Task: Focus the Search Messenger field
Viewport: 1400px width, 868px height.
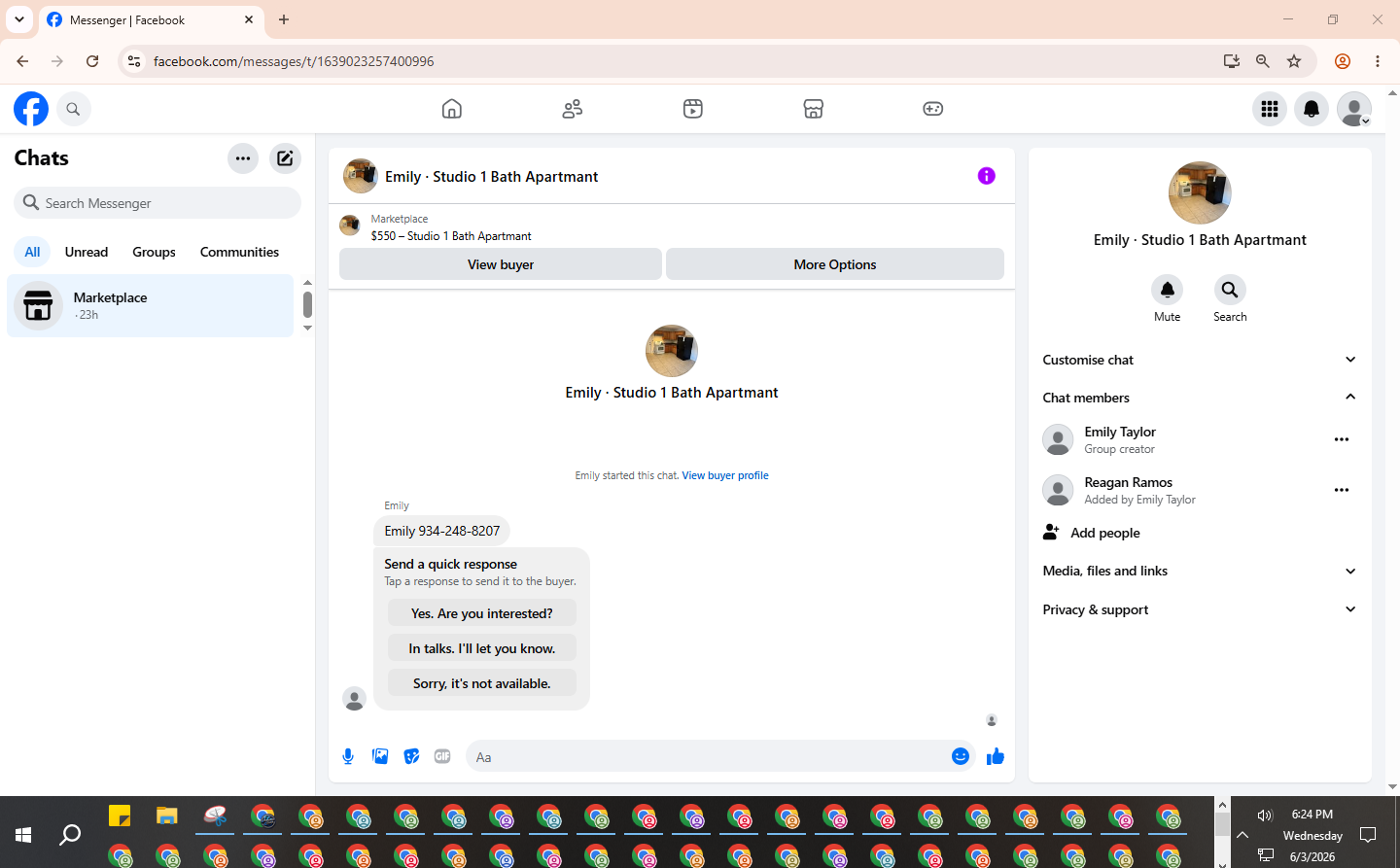Action: coord(157,203)
